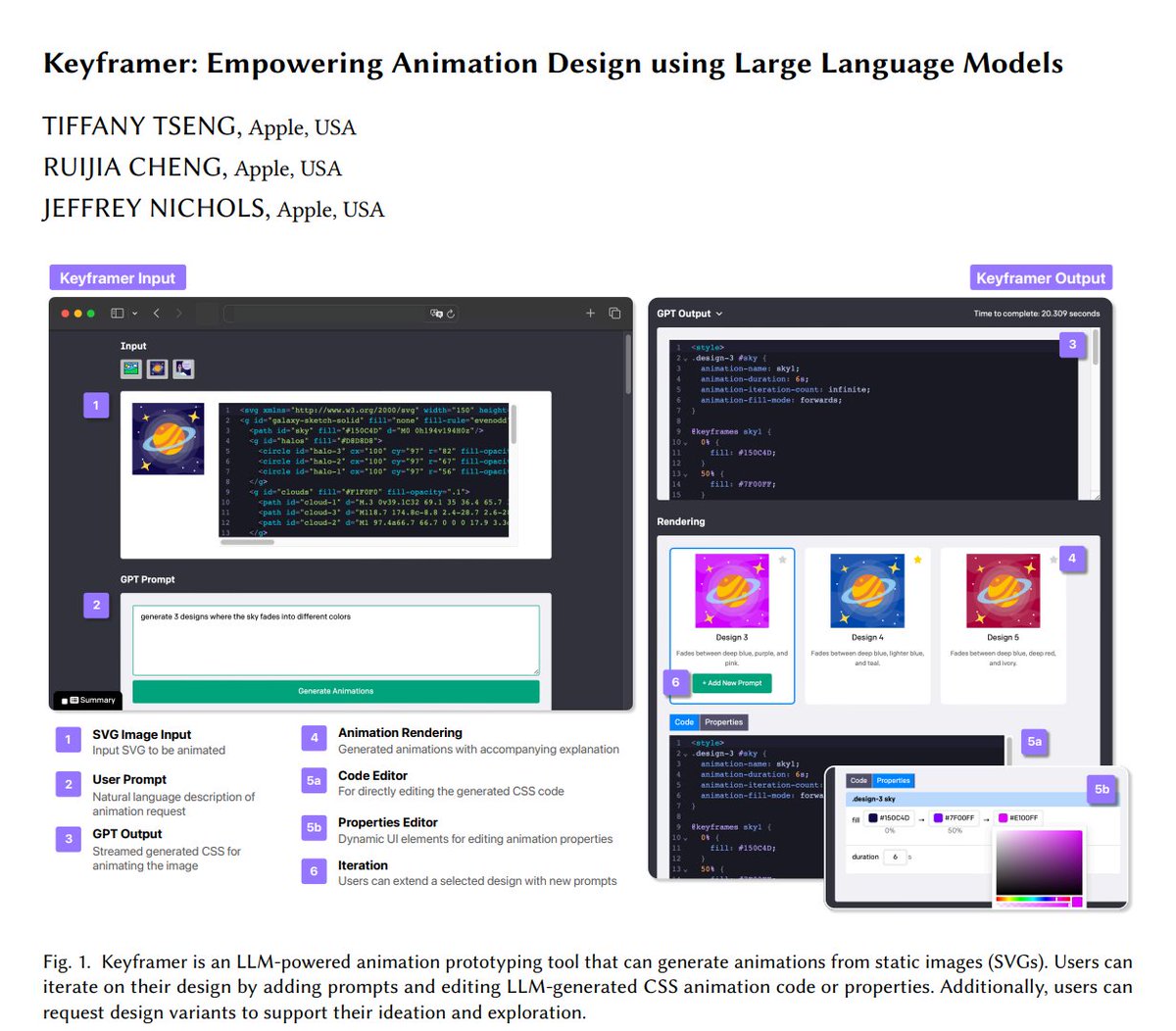Reload the page using the refresh icon
The width and height of the screenshot is (1176, 1031).
pos(451,314)
